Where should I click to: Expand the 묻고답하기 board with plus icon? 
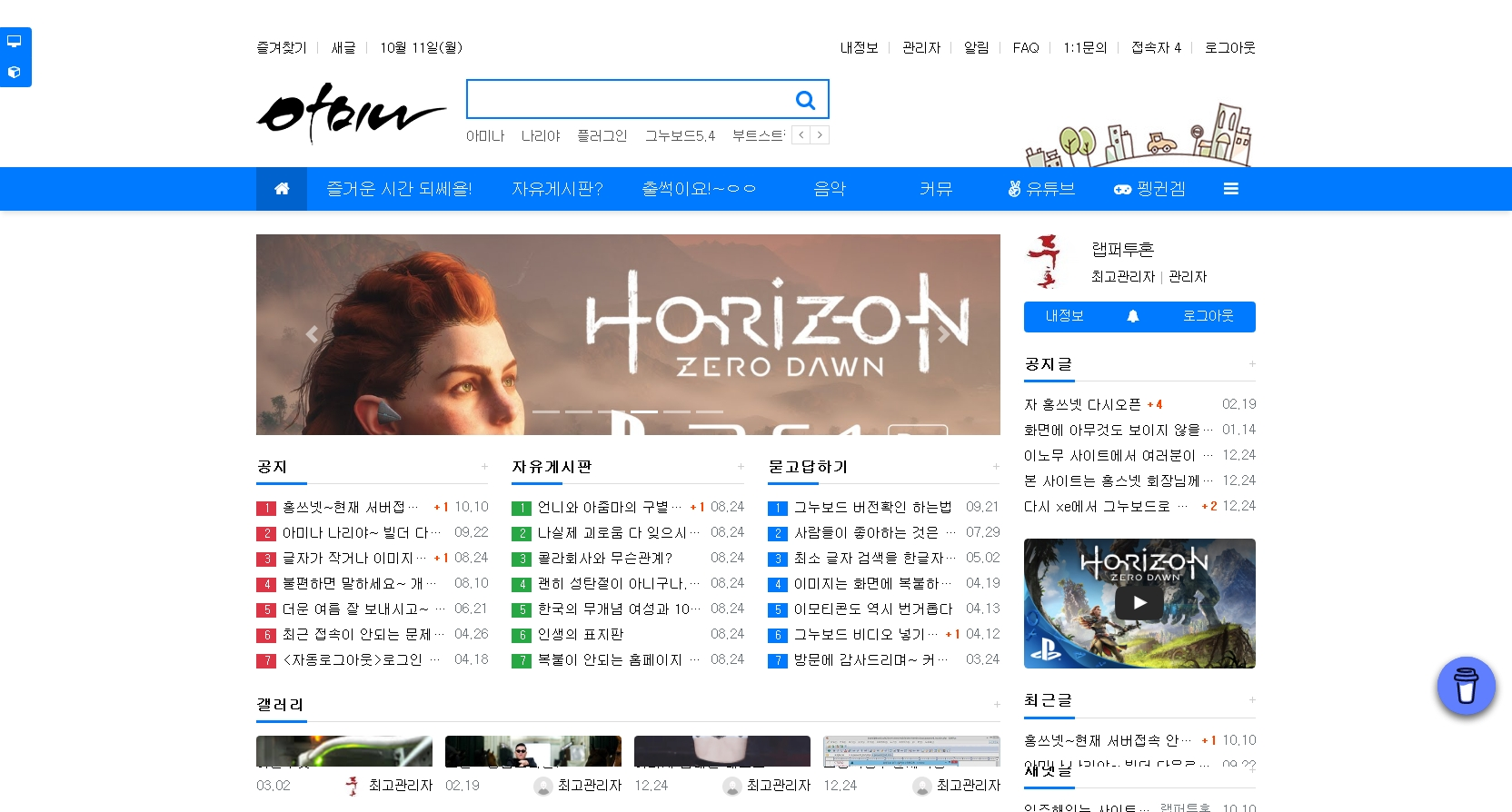996,467
